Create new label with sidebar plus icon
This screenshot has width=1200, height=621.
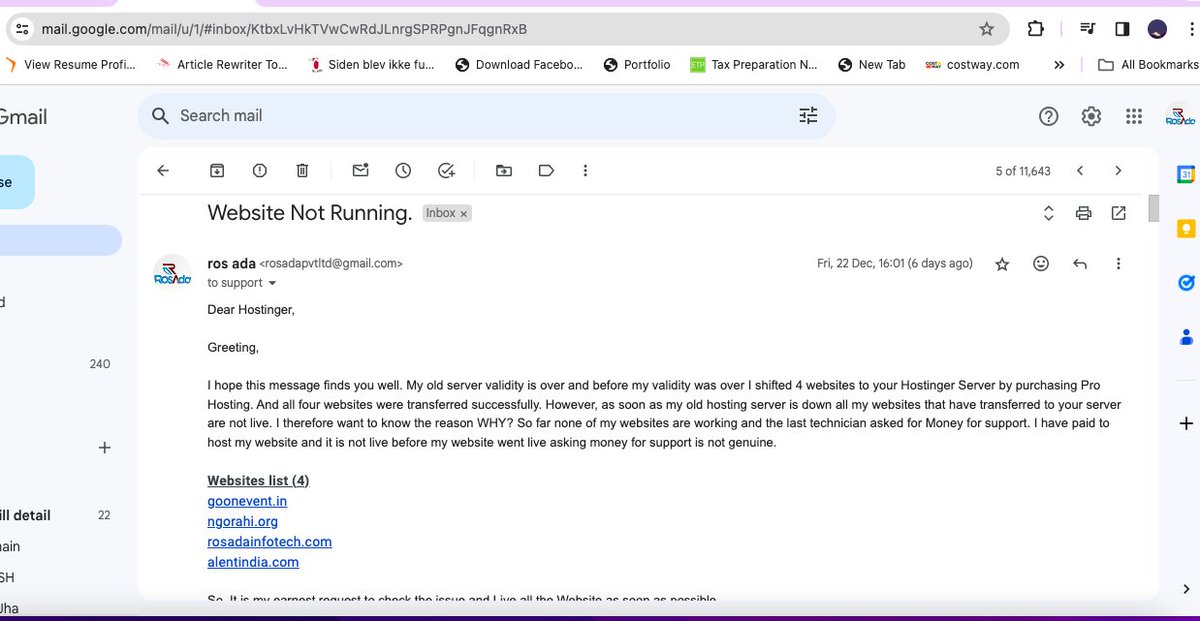(x=104, y=448)
